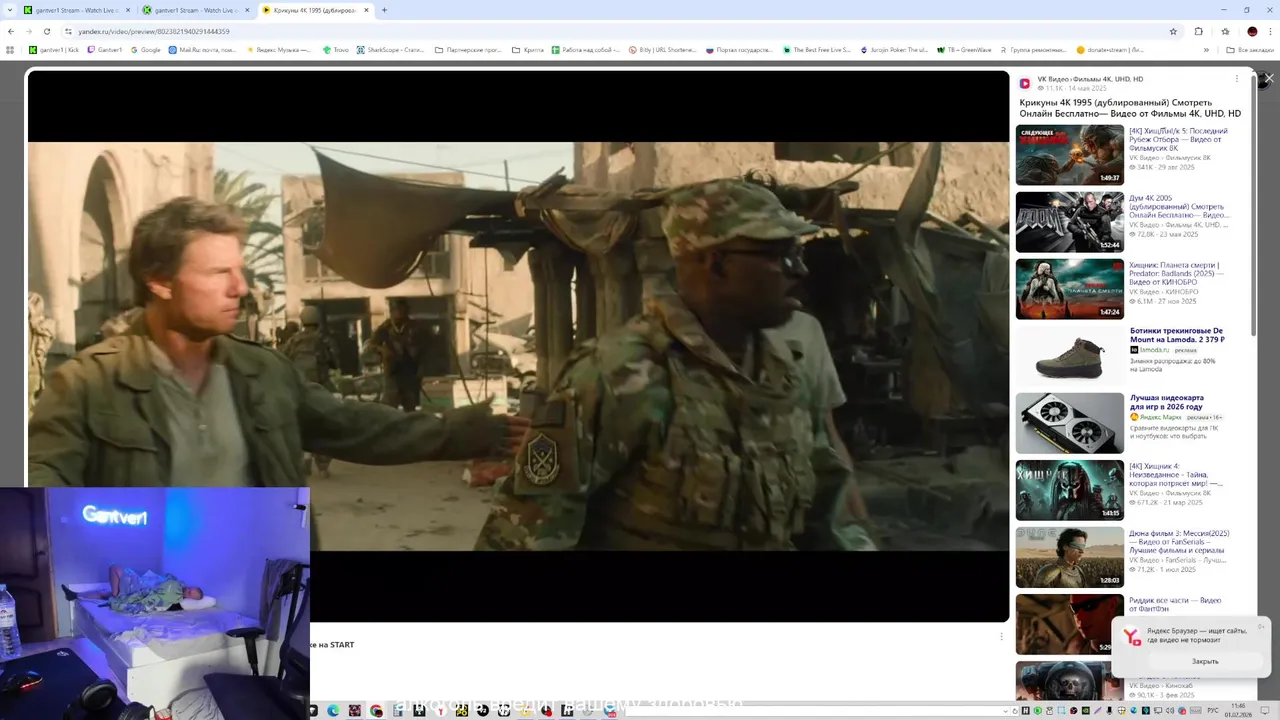
Task: Open the Mail.Ru bookmark
Action: 203,49
